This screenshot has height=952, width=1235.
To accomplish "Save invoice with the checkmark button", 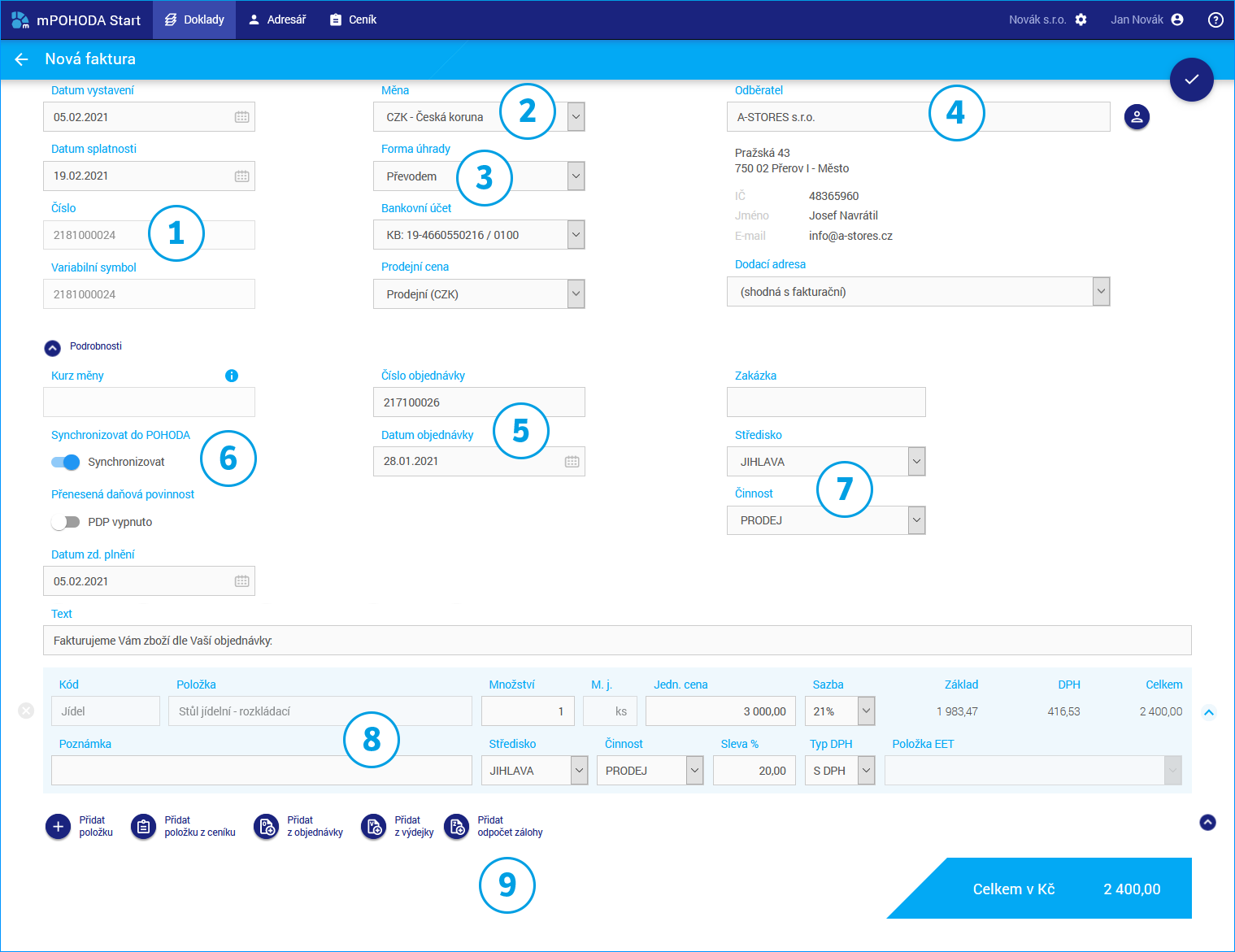I will (1191, 79).
